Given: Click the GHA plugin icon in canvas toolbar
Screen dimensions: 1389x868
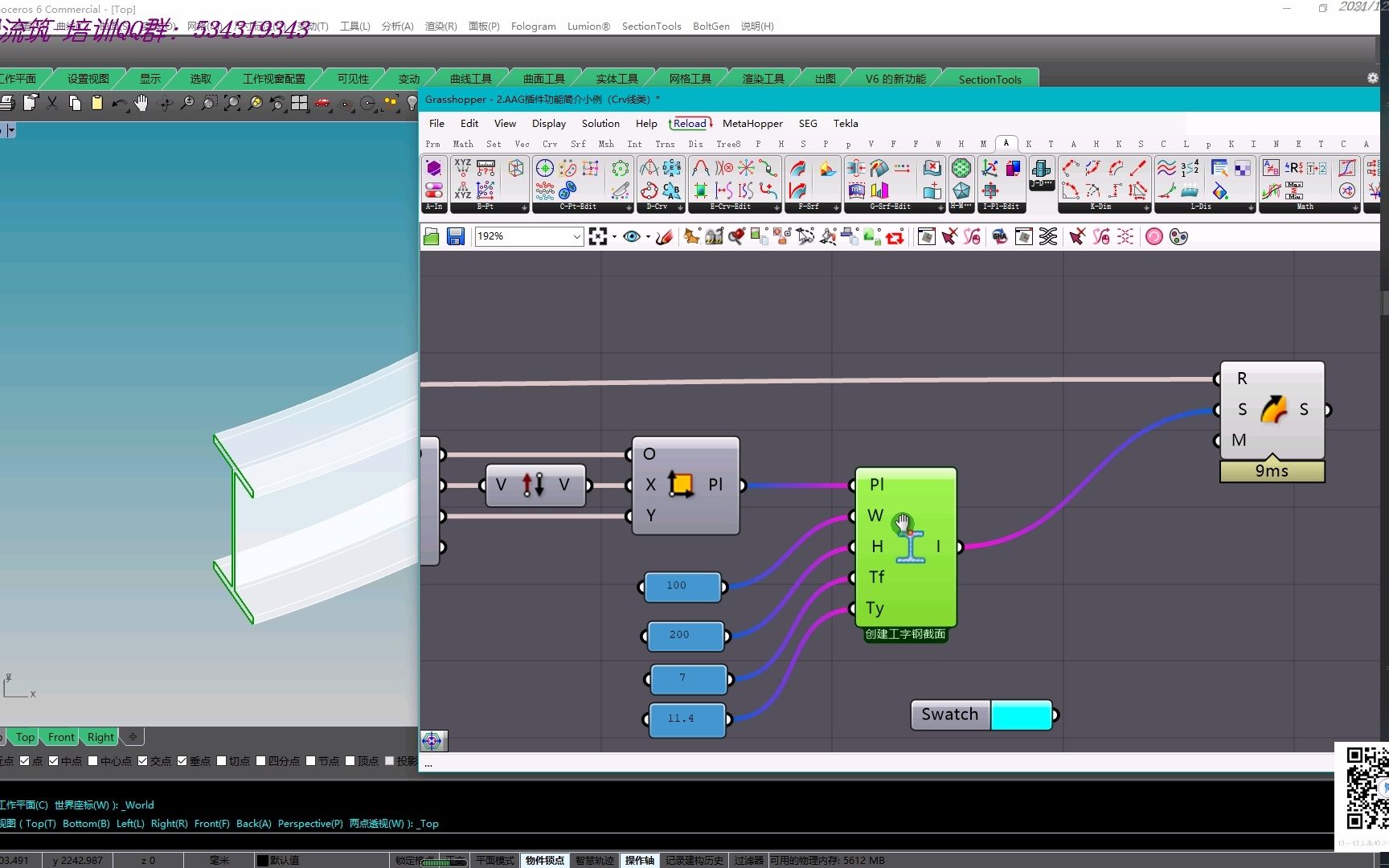Looking at the screenshot, I should pyautogui.click(x=1000, y=236).
